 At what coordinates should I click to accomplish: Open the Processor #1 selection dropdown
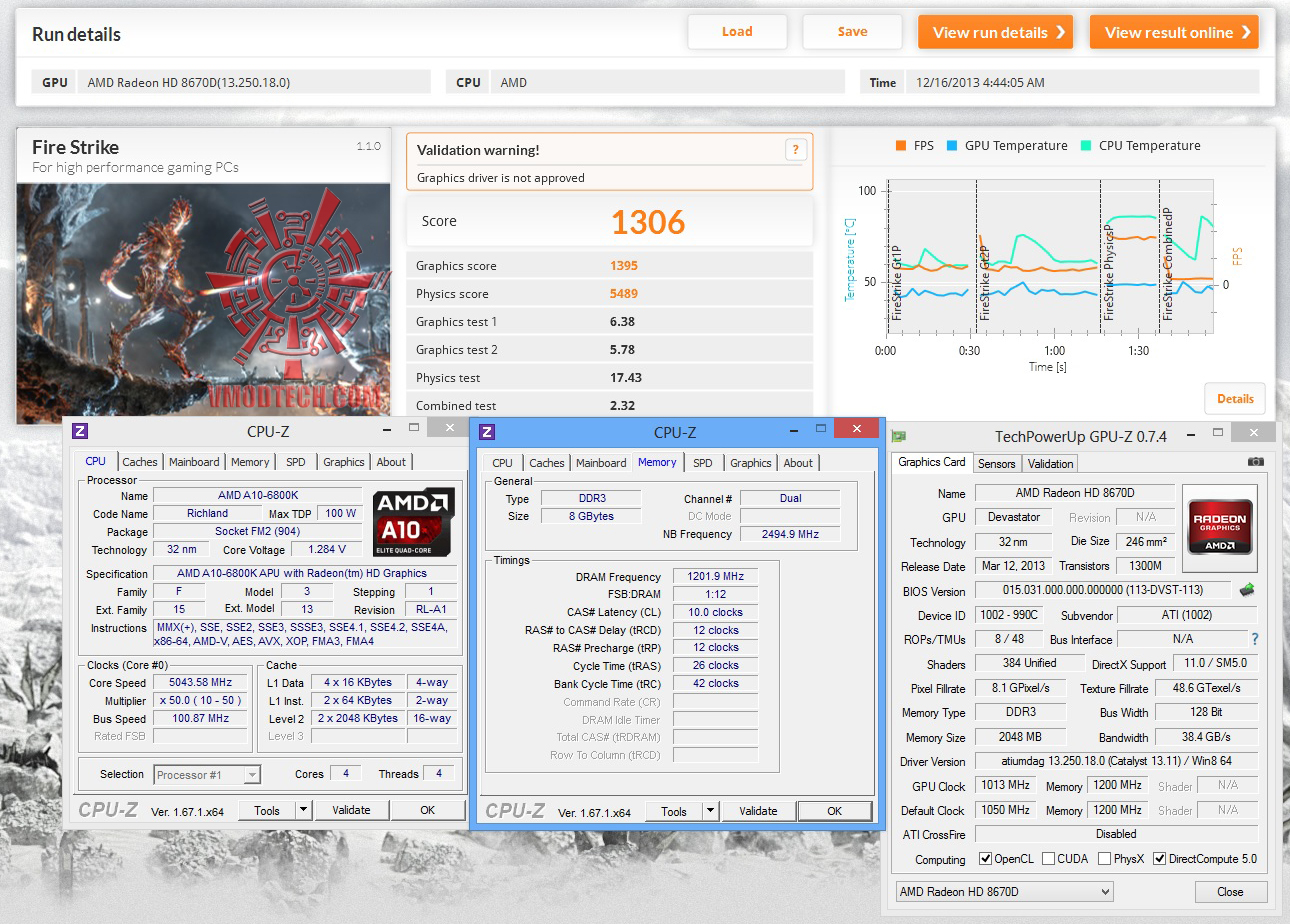[x=207, y=775]
